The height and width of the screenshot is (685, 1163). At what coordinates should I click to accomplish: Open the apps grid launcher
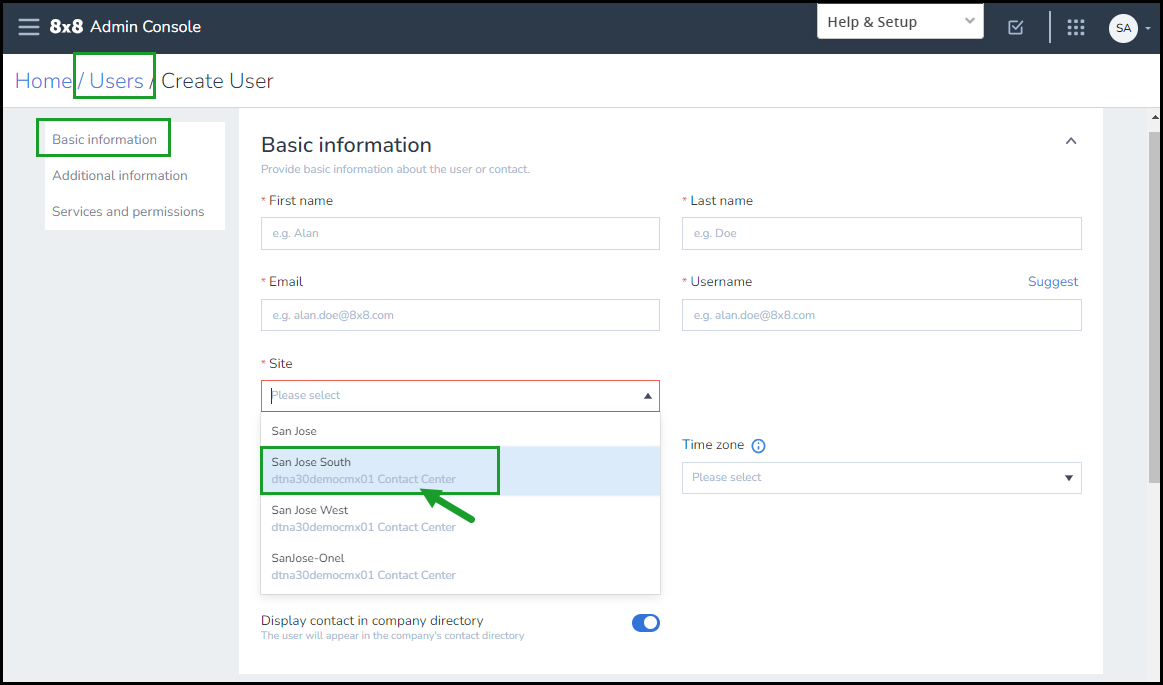point(1075,27)
